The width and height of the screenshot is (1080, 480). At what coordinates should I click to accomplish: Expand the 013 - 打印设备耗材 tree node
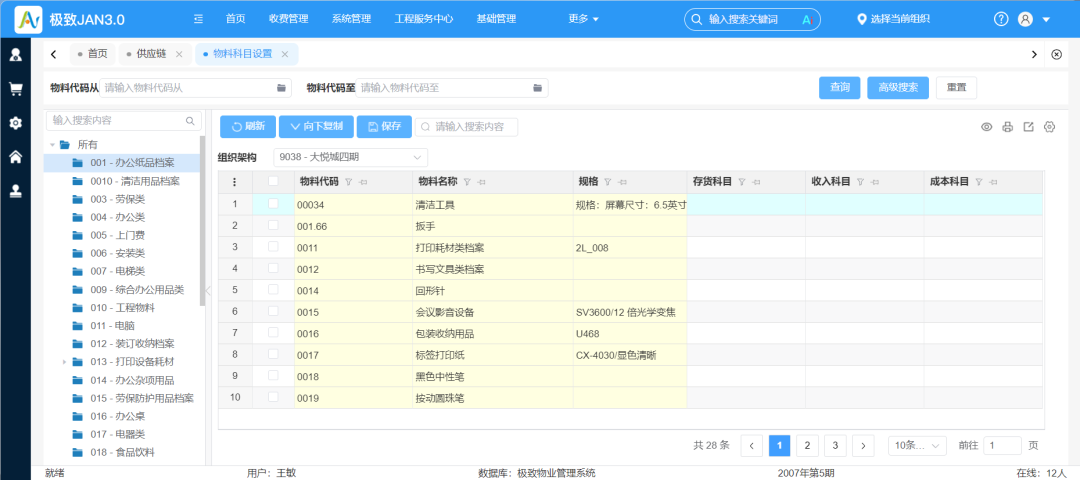pyautogui.click(x=64, y=362)
